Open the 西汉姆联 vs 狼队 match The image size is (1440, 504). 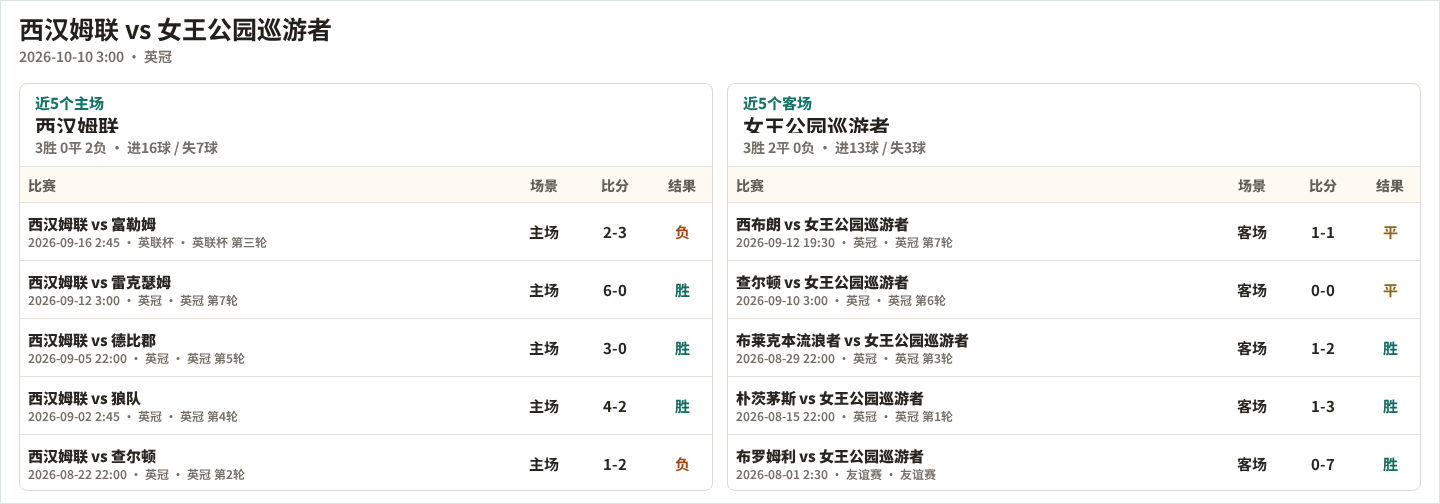366,406
